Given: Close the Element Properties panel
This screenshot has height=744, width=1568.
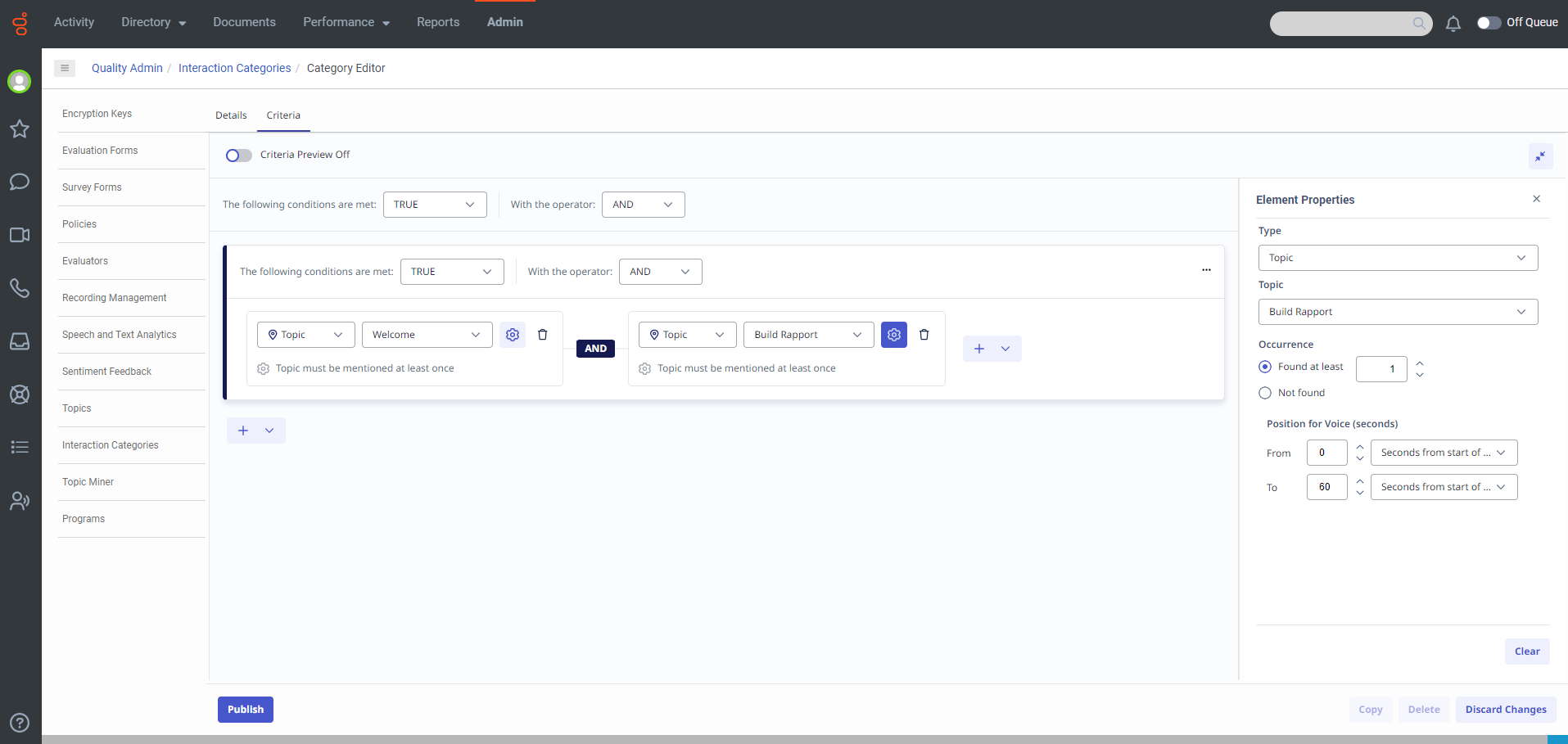Looking at the screenshot, I should pos(1537,199).
